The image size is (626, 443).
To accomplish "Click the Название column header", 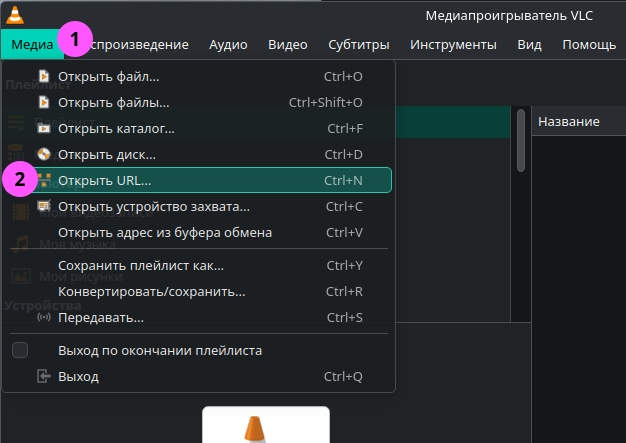I will (x=569, y=121).
